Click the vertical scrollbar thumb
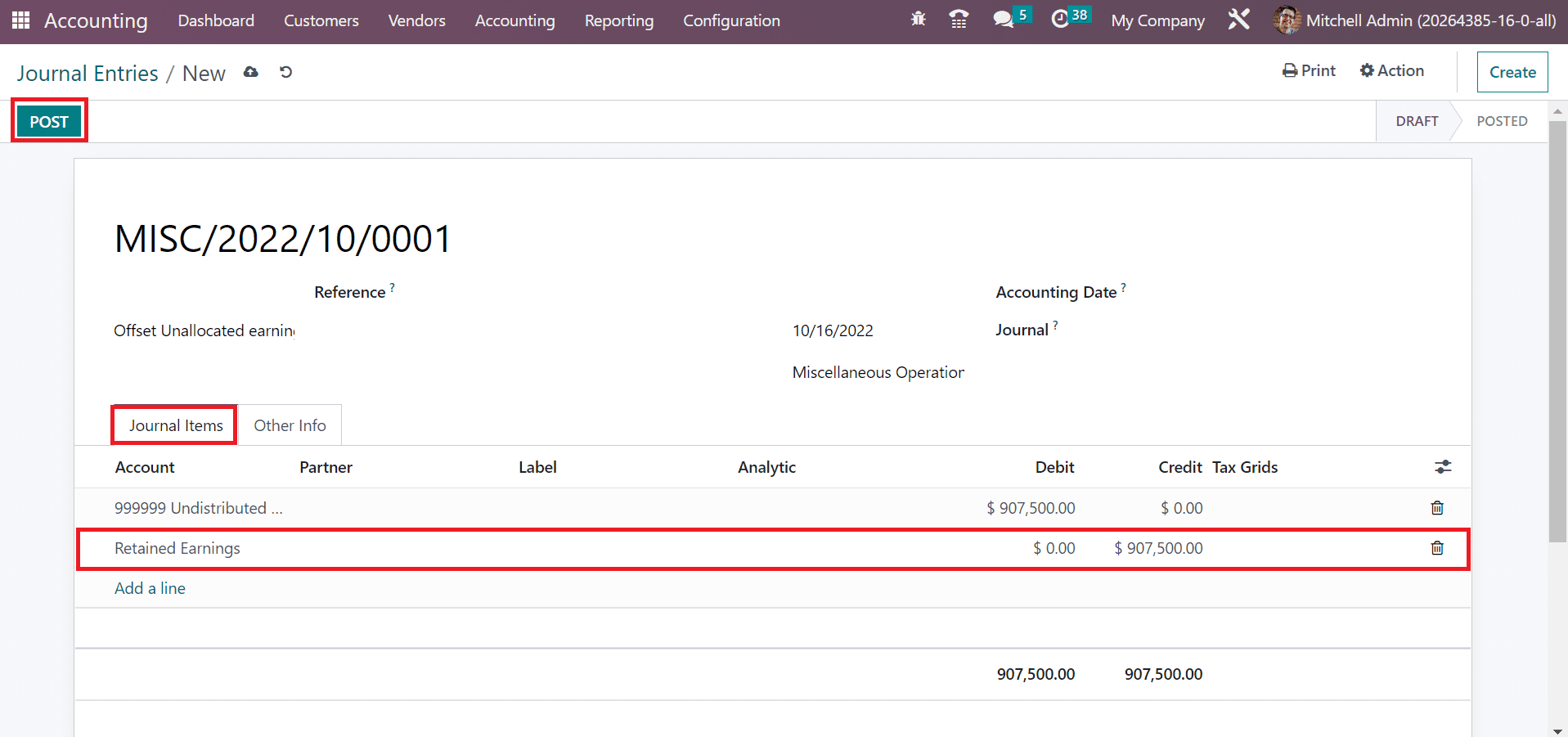This screenshot has height=737, width=1568. pyautogui.click(x=1557, y=331)
